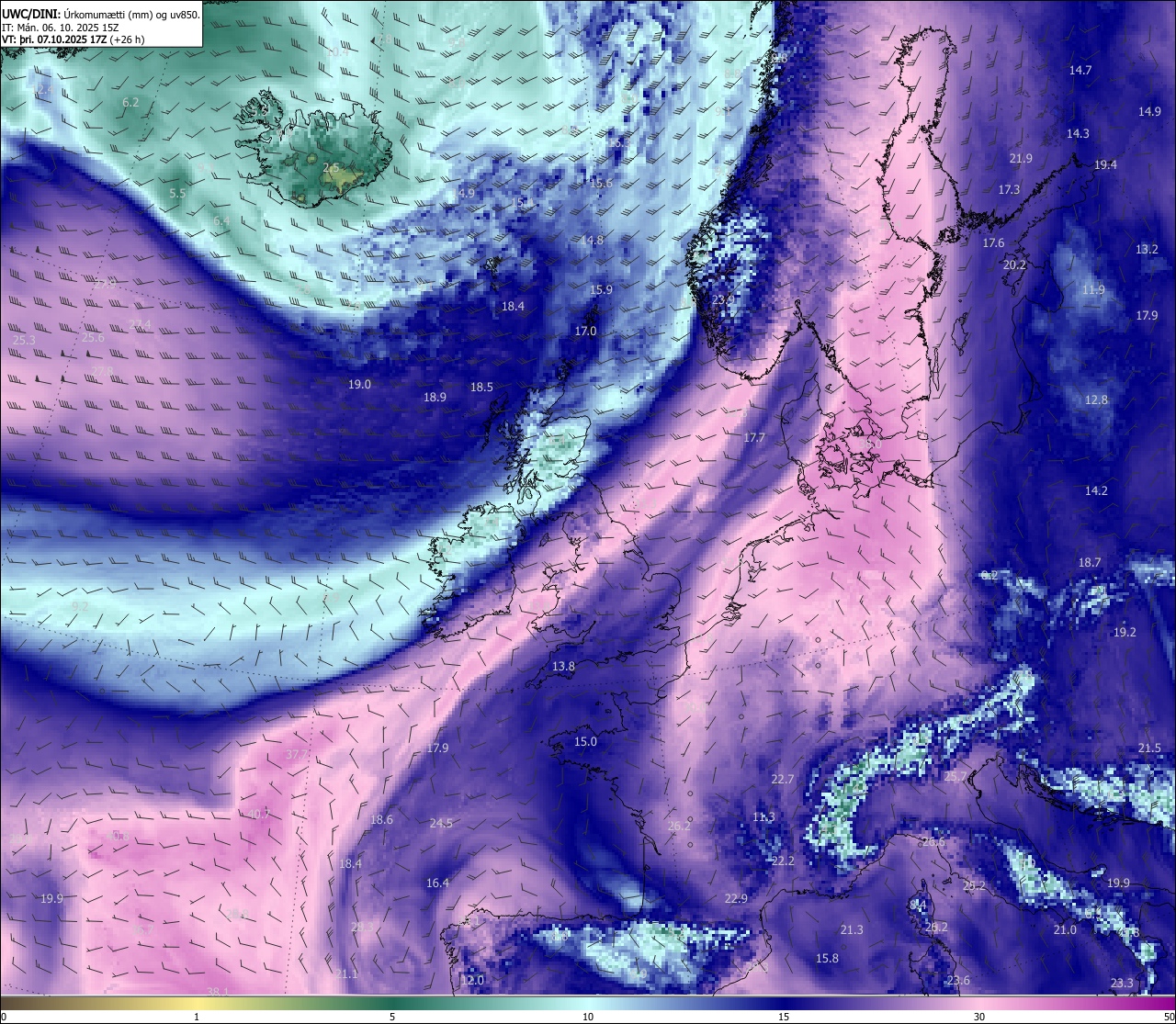Click the value 6.2 west of Iceland
Viewport: 1176px width, 1024px height.
[x=130, y=102]
